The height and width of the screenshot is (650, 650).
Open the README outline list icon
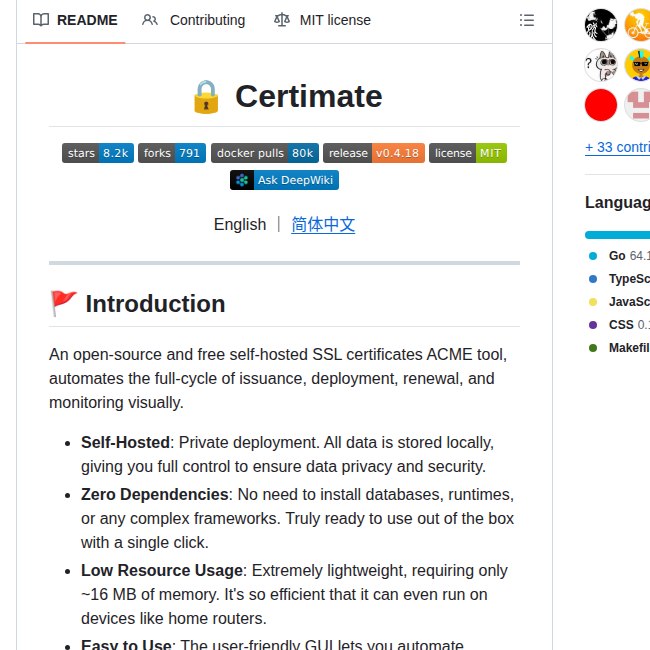coord(526,20)
